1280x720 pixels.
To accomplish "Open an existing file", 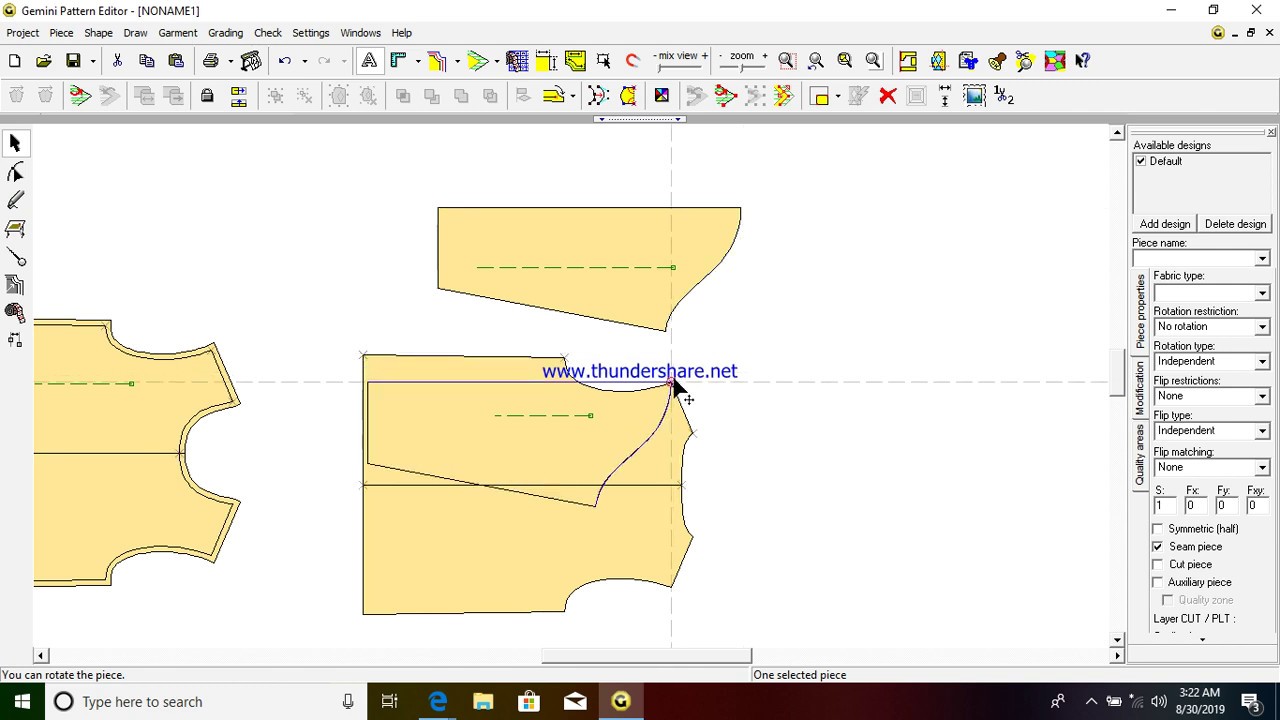I will [44, 61].
